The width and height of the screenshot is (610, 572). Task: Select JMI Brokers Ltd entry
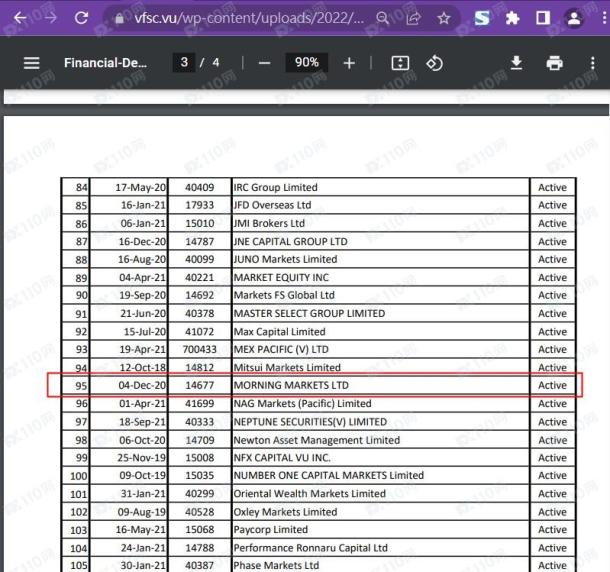pyautogui.click(x=269, y=223)
